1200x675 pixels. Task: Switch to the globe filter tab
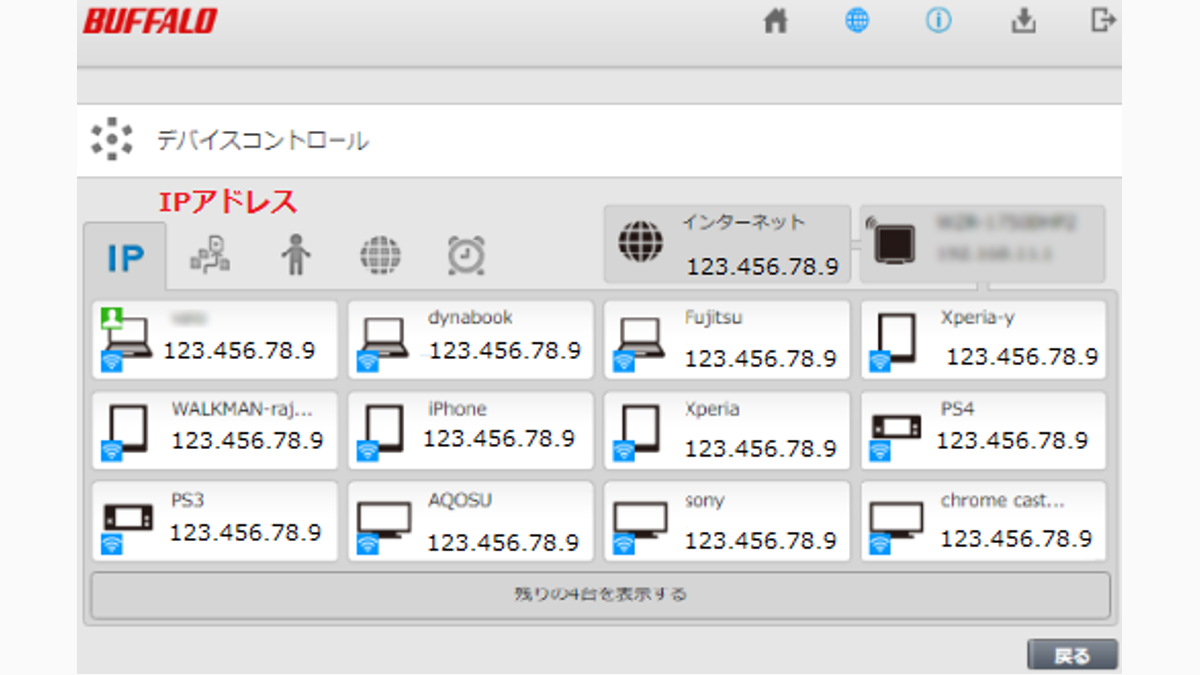(x=380, y=256)
